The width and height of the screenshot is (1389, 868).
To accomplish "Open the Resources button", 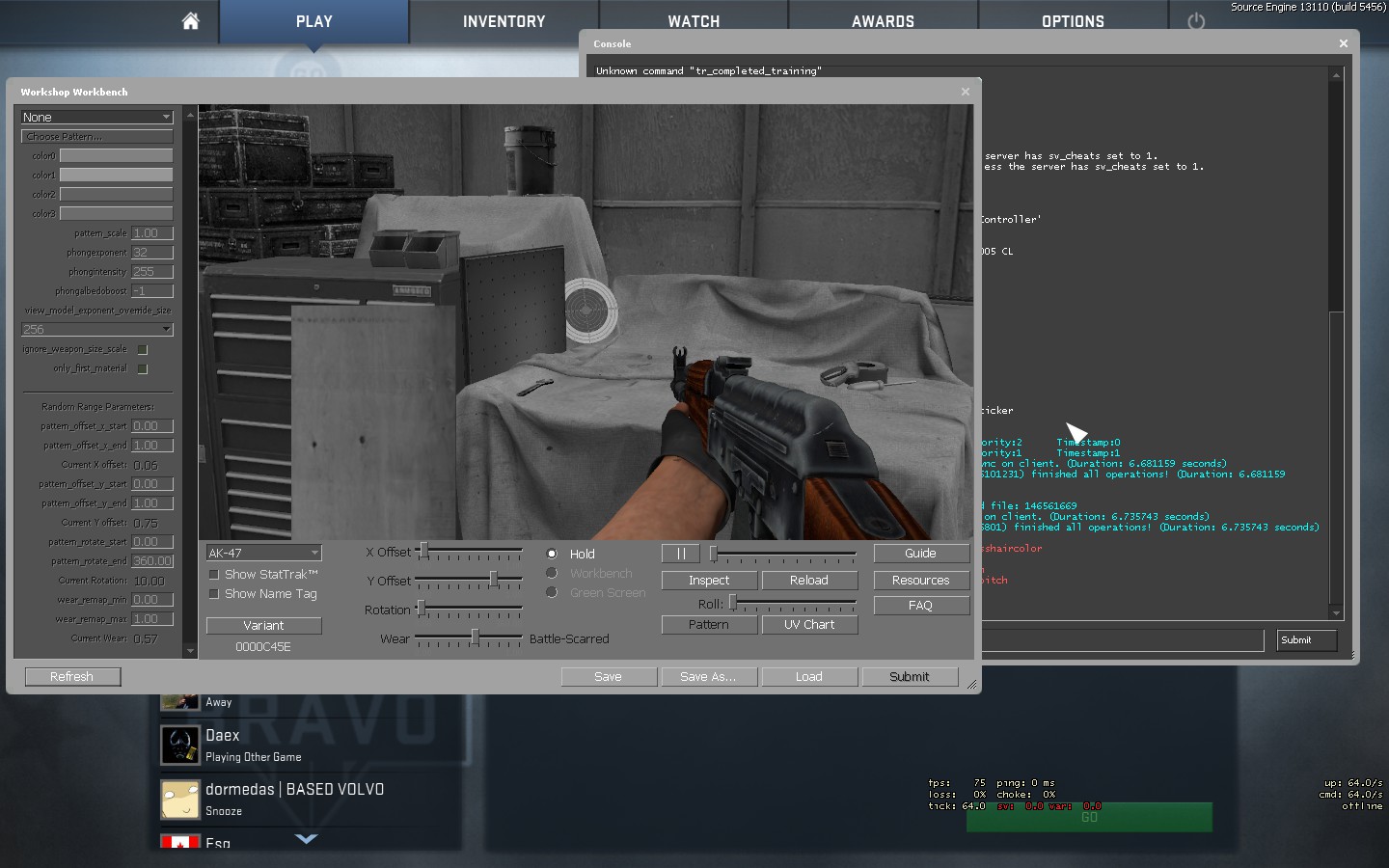I will (921, 581).
